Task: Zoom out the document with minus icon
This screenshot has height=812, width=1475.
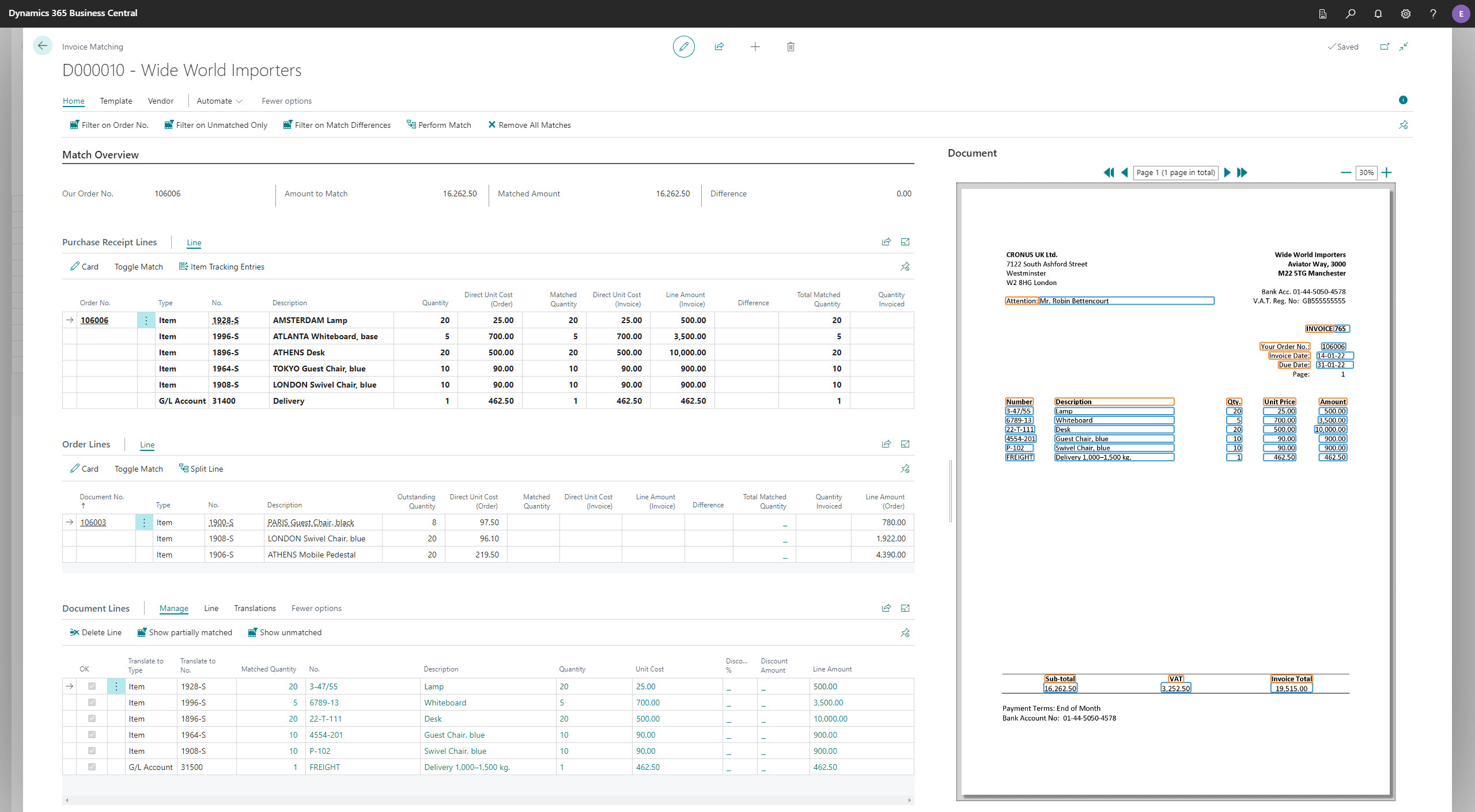Action: point(1346,172)
